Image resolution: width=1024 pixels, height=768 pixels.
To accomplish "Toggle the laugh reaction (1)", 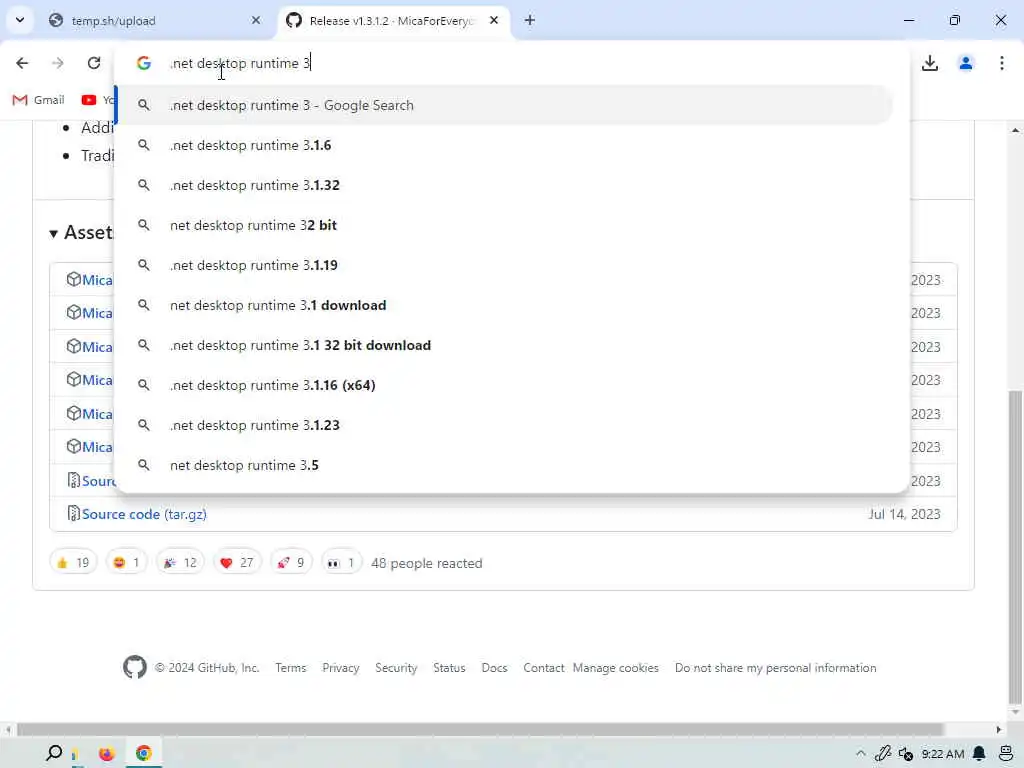I will tap(127, 562).
